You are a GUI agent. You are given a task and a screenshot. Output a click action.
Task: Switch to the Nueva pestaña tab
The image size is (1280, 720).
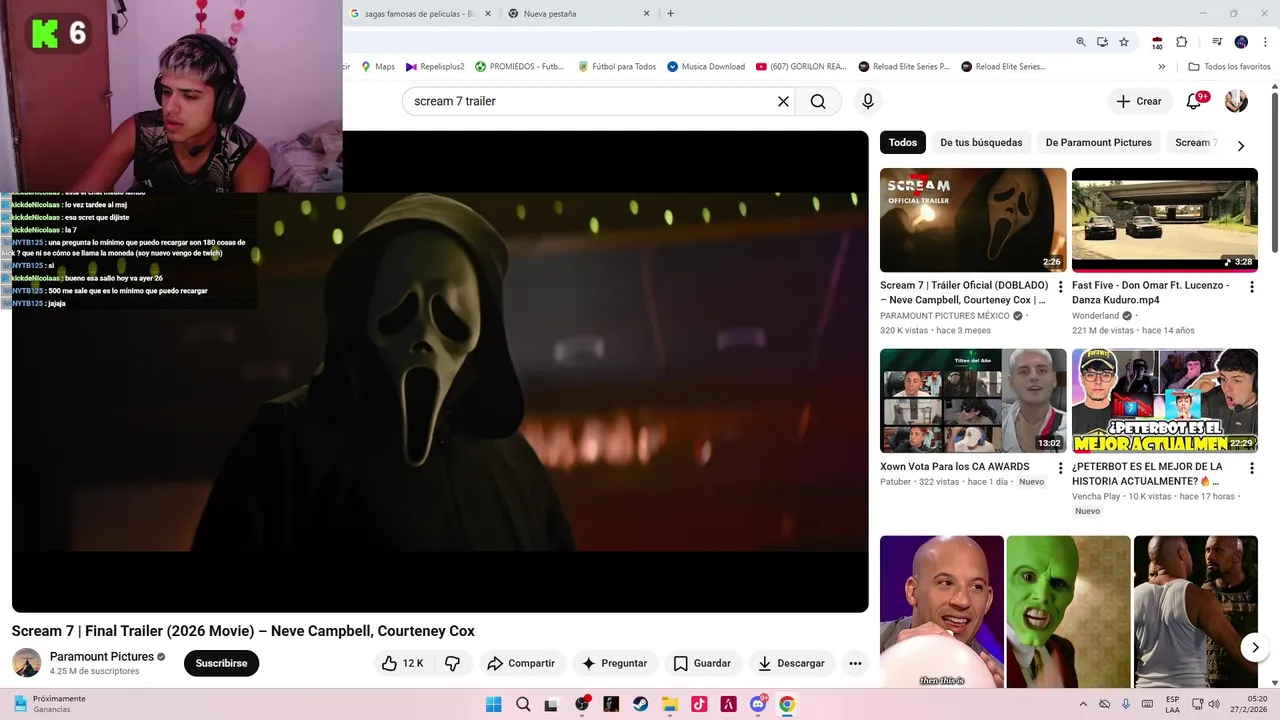[x=579, y=14]
